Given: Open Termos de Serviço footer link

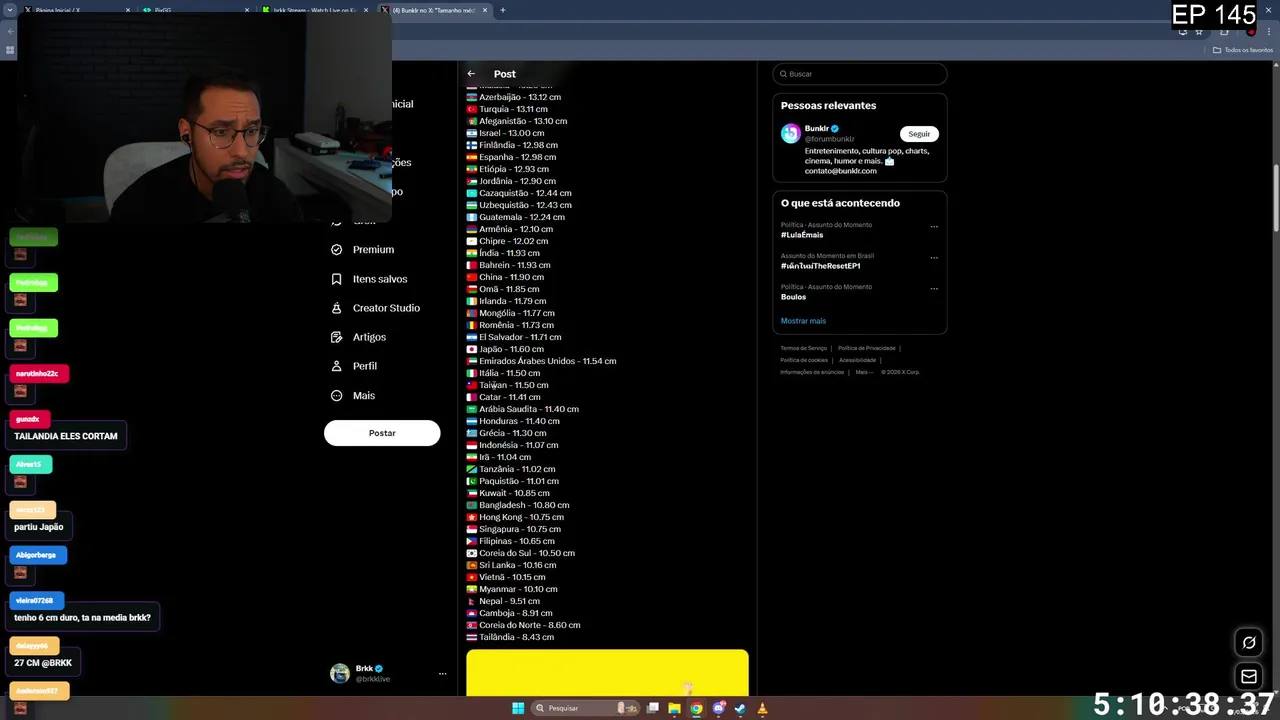Looking at the screenshot, I should click(x=803, y=348).
